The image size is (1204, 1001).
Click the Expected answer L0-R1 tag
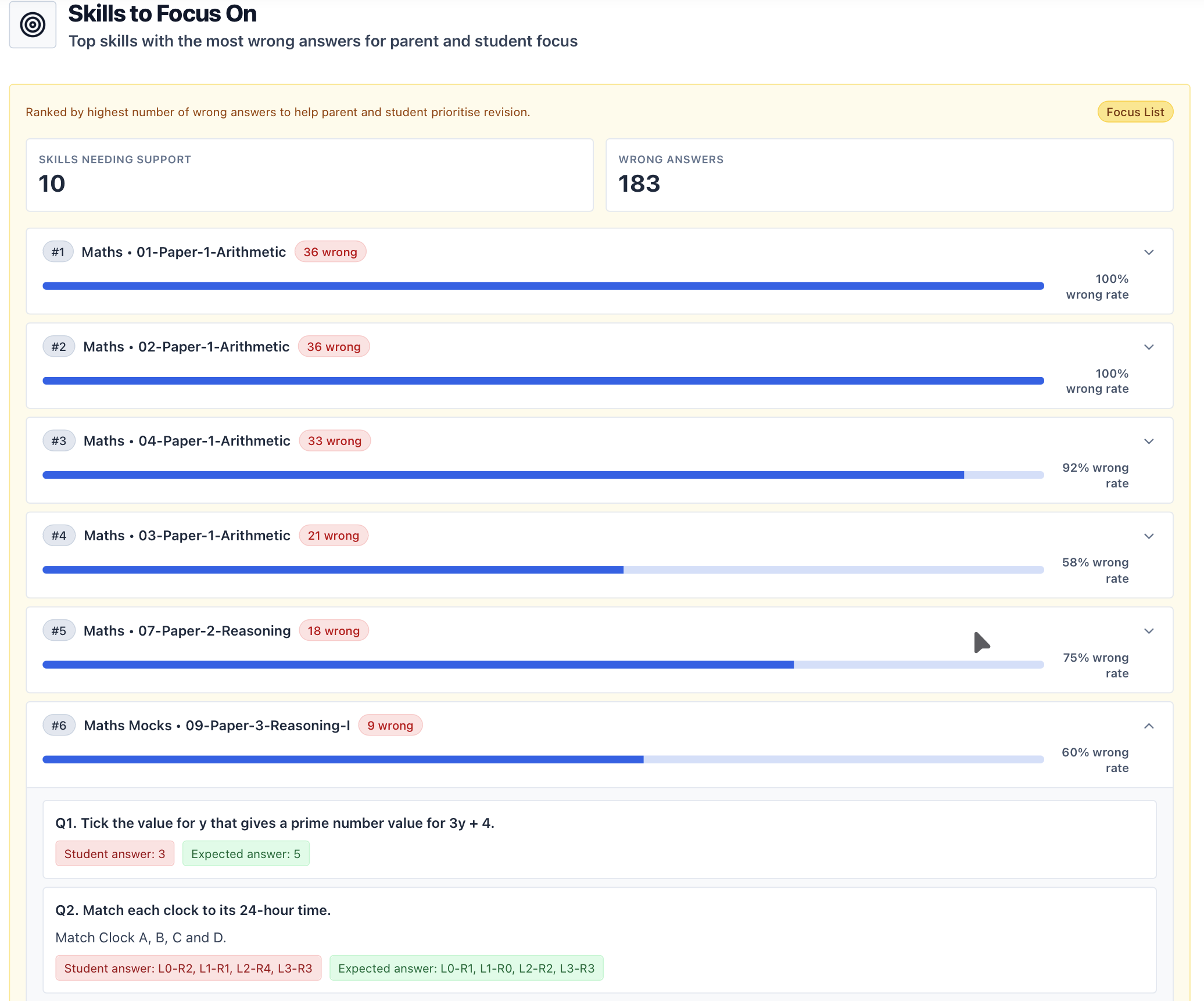pos(466,968)
